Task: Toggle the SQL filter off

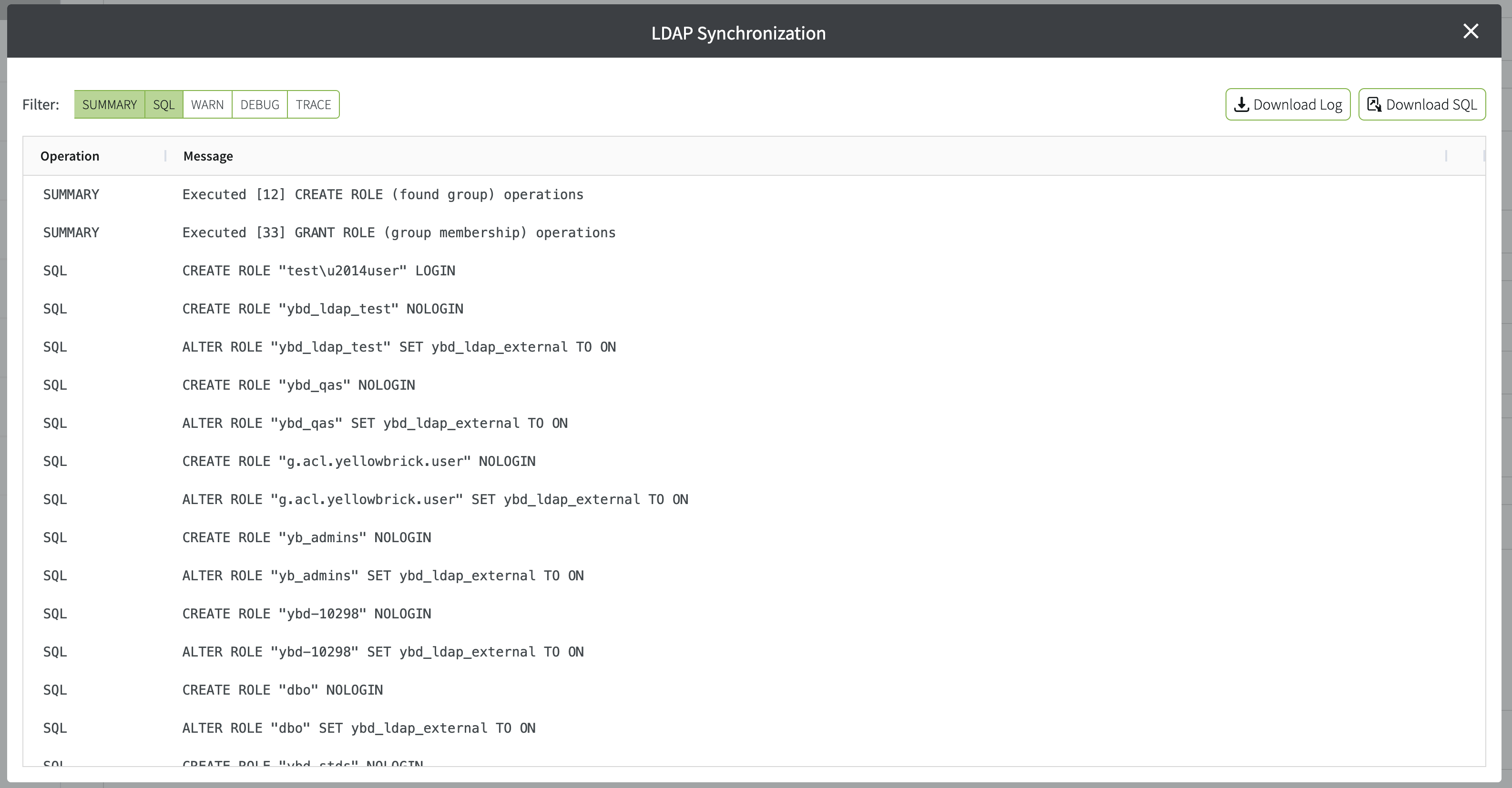Action: pyautogui.click(x=164, y=104)
